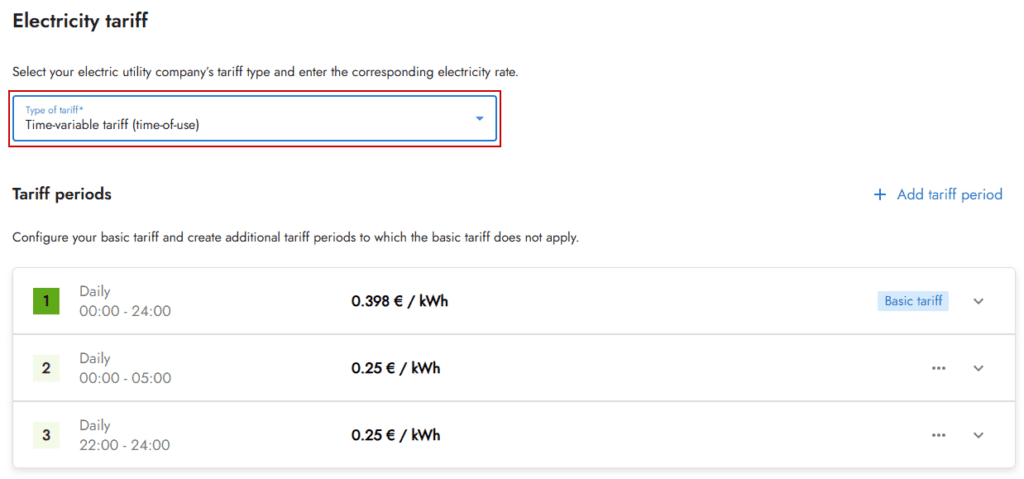The image size is (1024, 479).
Task: Click the green number 1 badge
Action: coord(46,301)
